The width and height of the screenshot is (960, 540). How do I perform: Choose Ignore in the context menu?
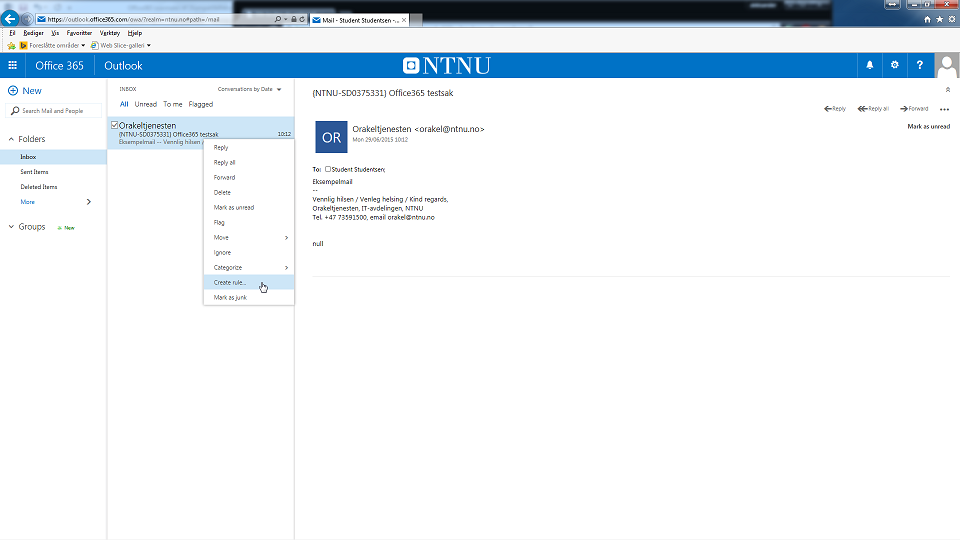coord(249,253)
